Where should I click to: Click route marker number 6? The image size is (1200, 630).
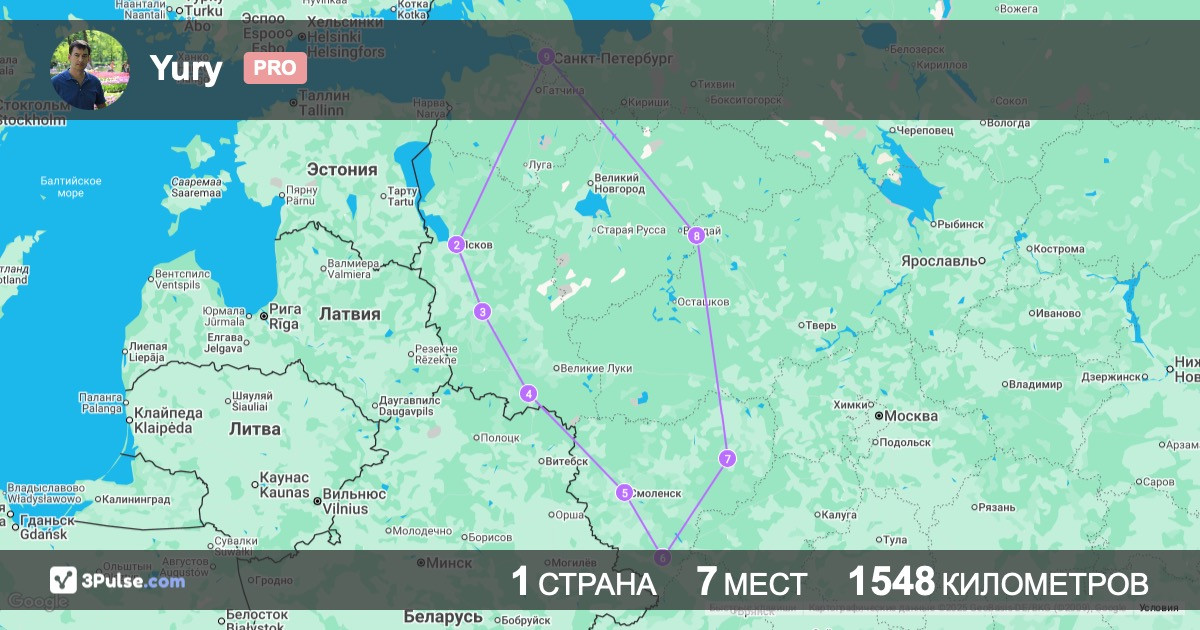[x=661, y=557]
